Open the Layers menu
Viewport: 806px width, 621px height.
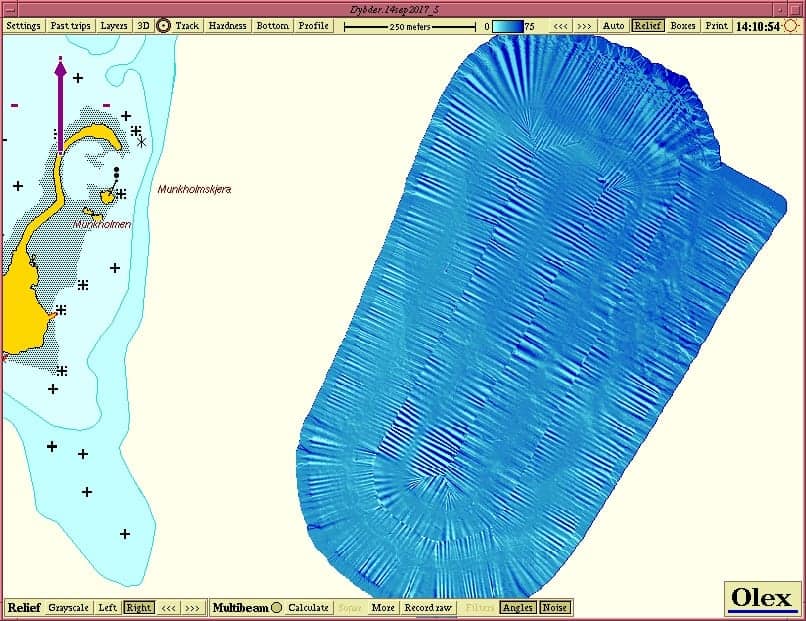point(114,26)
